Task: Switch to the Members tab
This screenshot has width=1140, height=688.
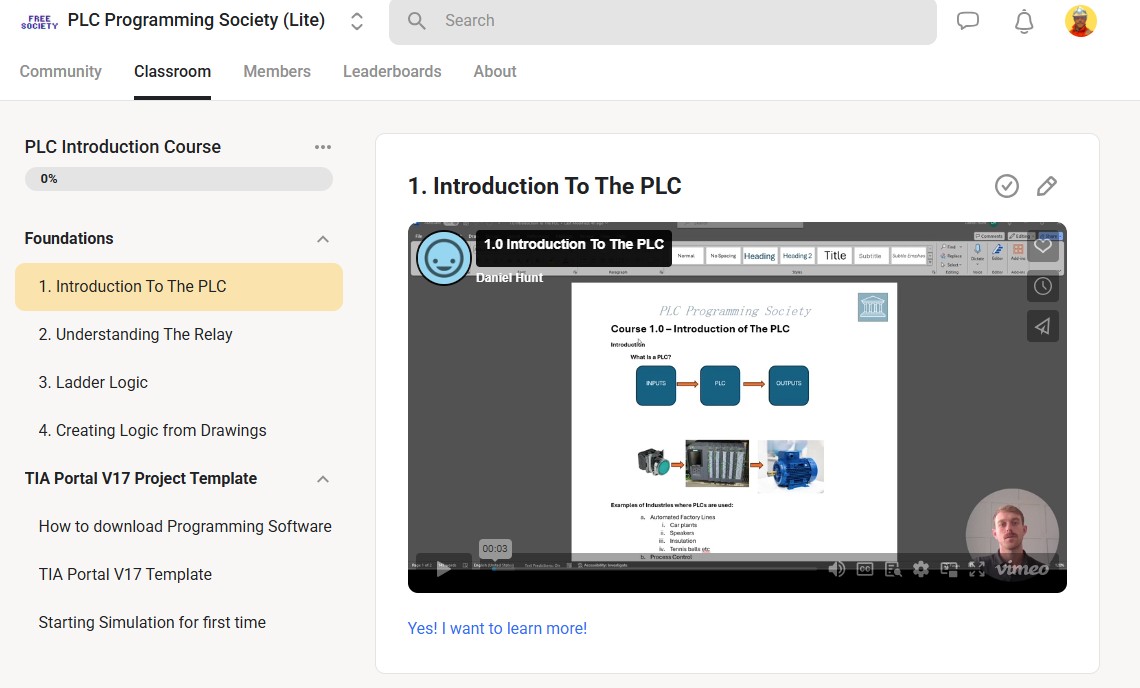Action: [276, 72]
